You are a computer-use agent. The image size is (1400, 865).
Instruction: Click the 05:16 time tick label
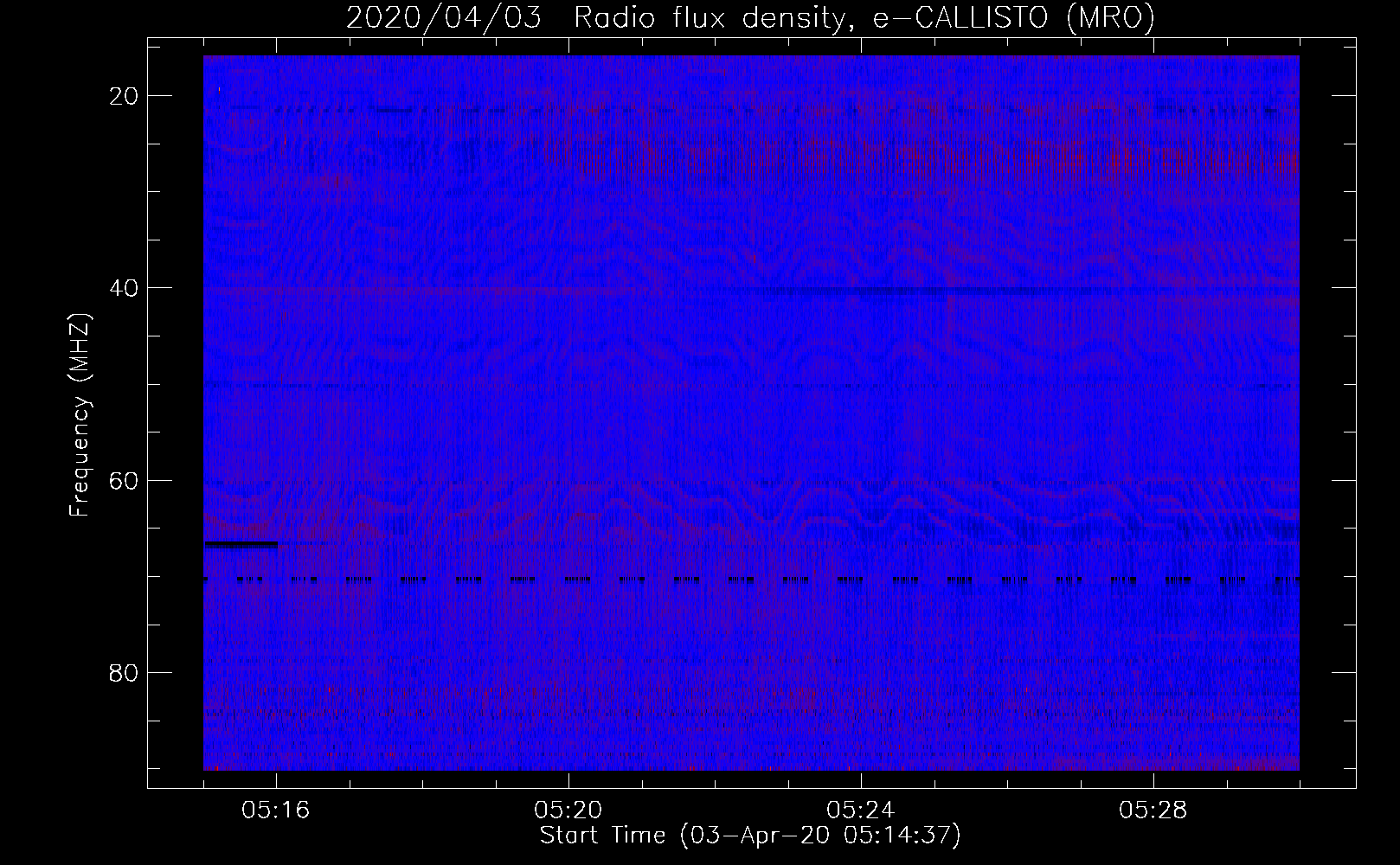[x=276, y=811]
